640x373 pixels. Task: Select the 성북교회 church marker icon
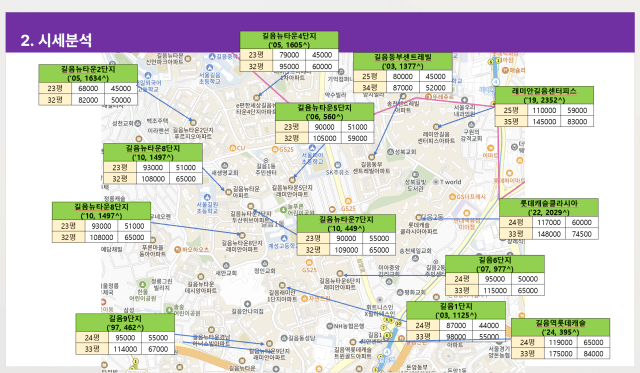click(x=390, y=152)
